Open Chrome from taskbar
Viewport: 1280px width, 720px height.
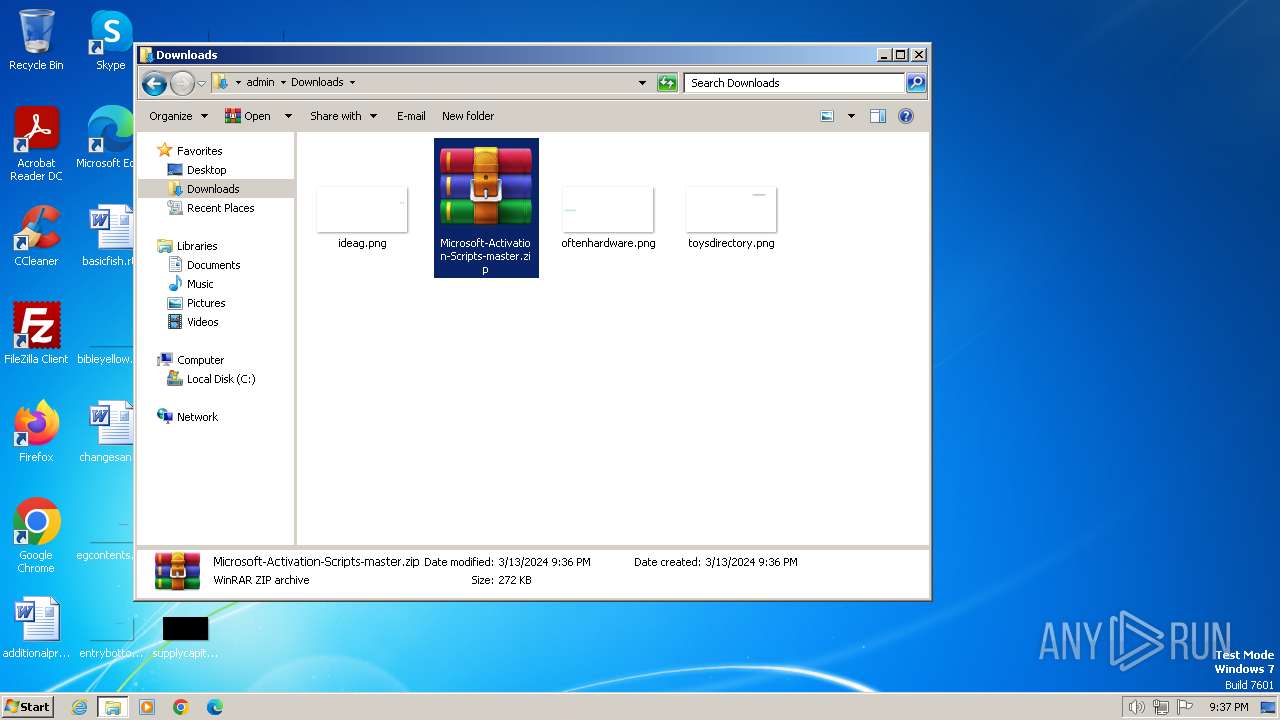[x=180, y=707]
